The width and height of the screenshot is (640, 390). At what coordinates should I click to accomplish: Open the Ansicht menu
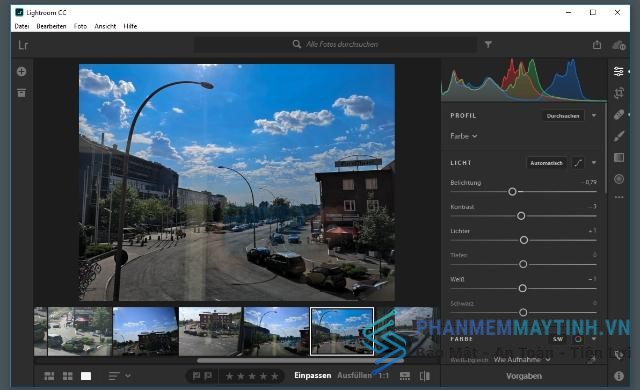coord(105,26)
